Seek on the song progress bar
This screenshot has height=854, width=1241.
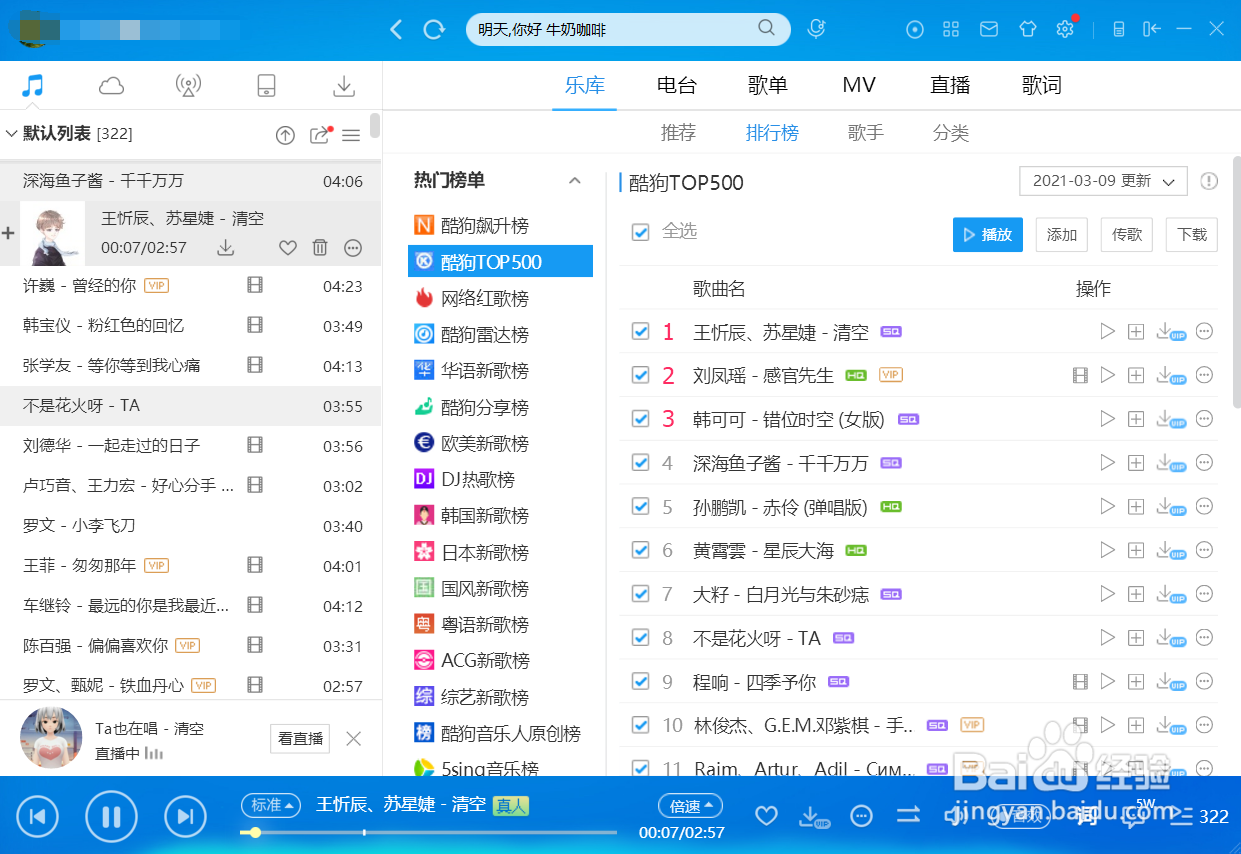coord(429,832)
